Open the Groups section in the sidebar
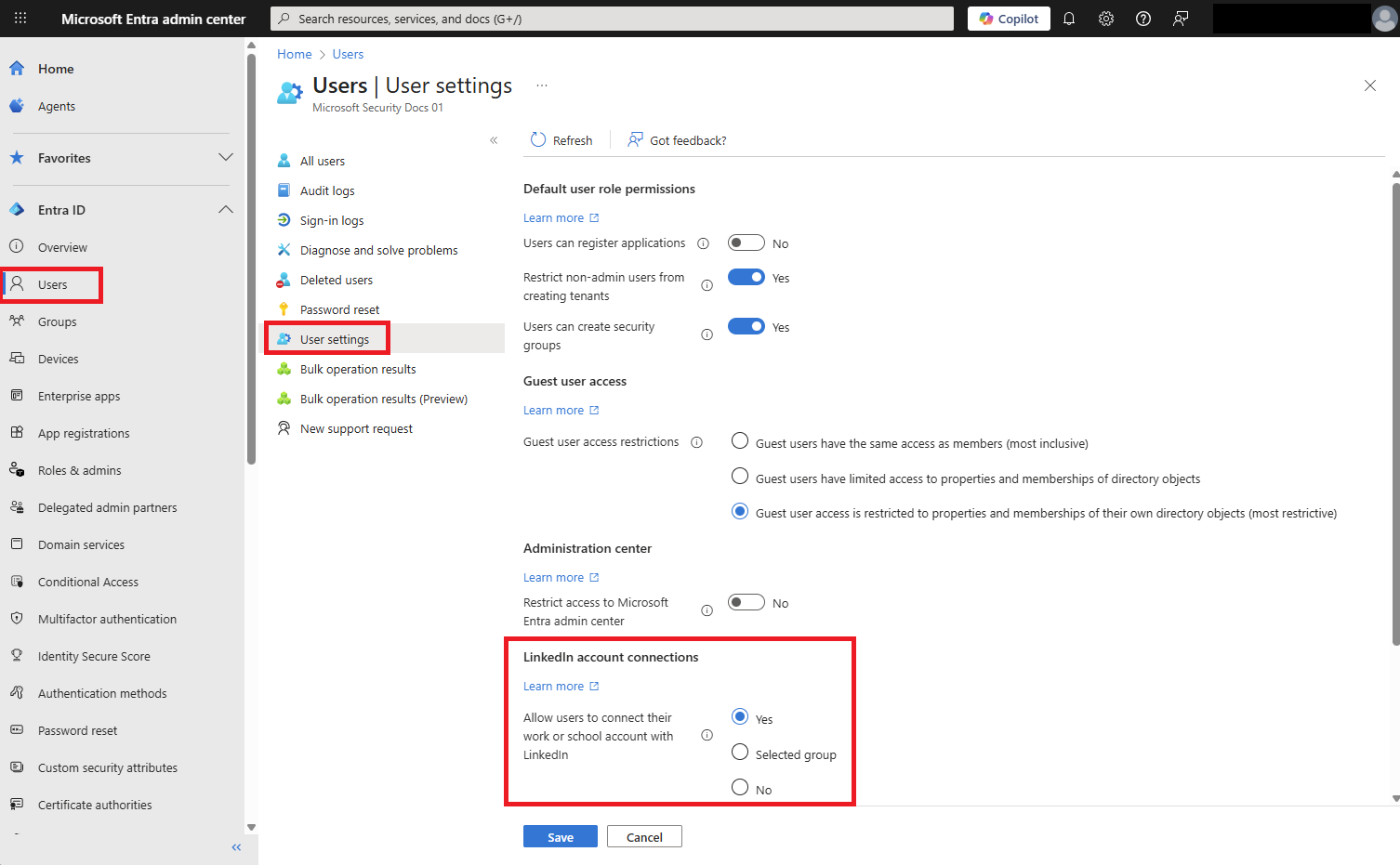 [58, 321]
